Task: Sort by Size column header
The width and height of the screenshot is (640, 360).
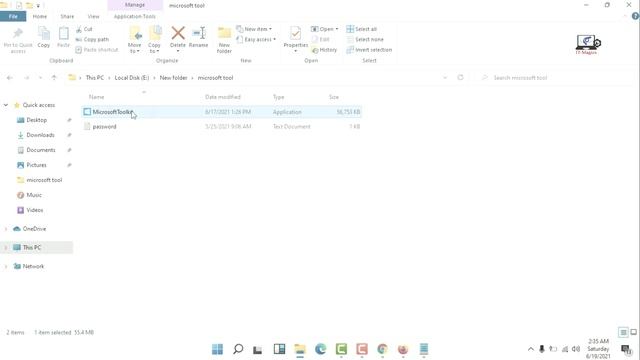Action: click(x=334, y=97)
